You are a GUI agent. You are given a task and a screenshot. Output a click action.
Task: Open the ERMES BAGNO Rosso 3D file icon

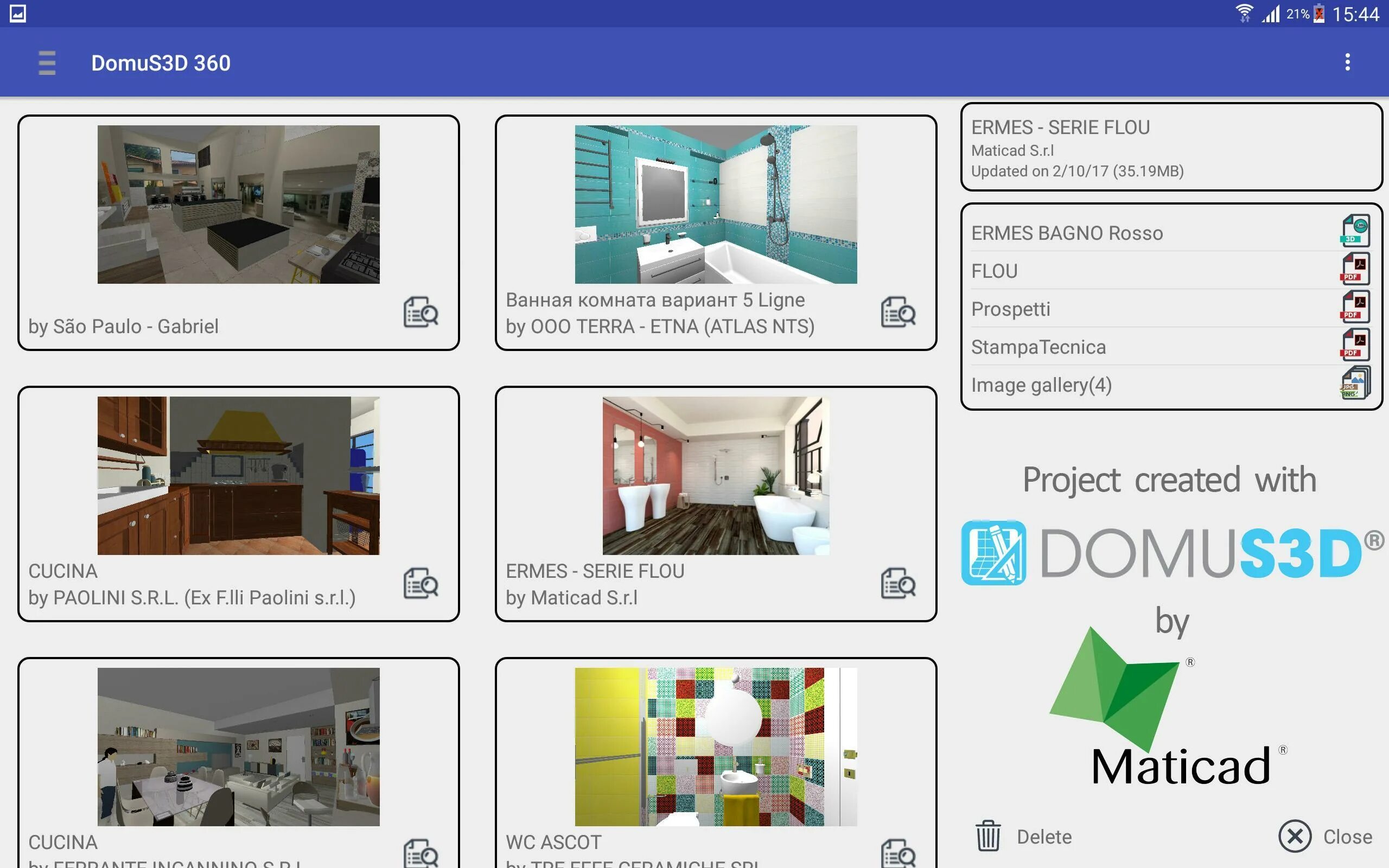1355,231
